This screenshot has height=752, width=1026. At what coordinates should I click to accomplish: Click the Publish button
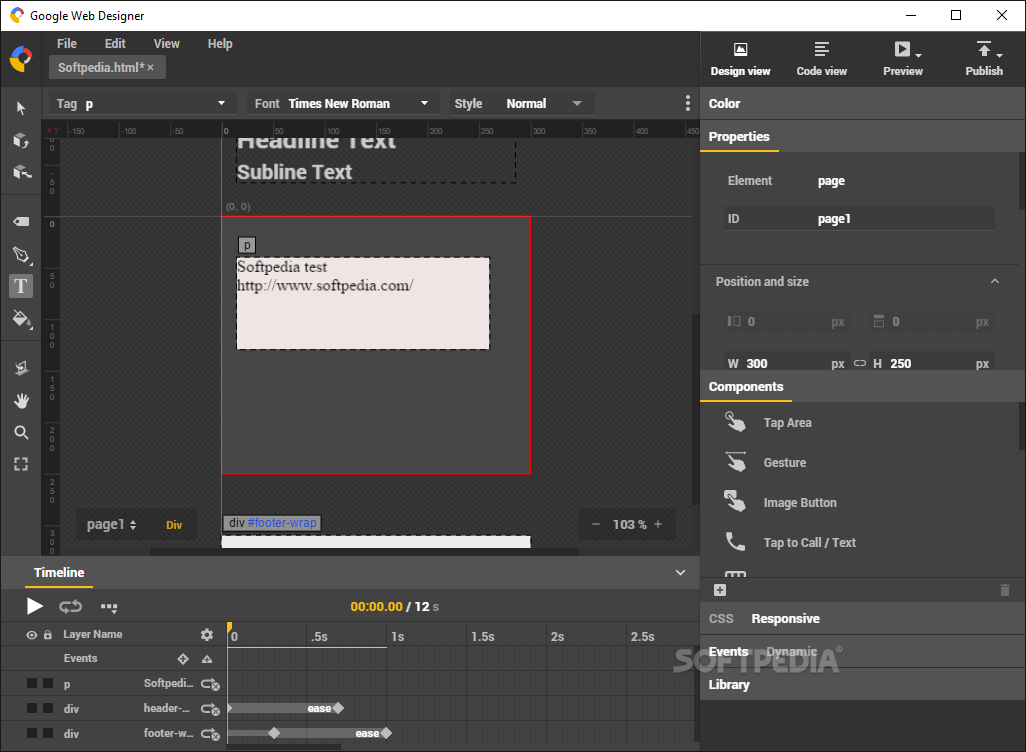pos(983,59)
